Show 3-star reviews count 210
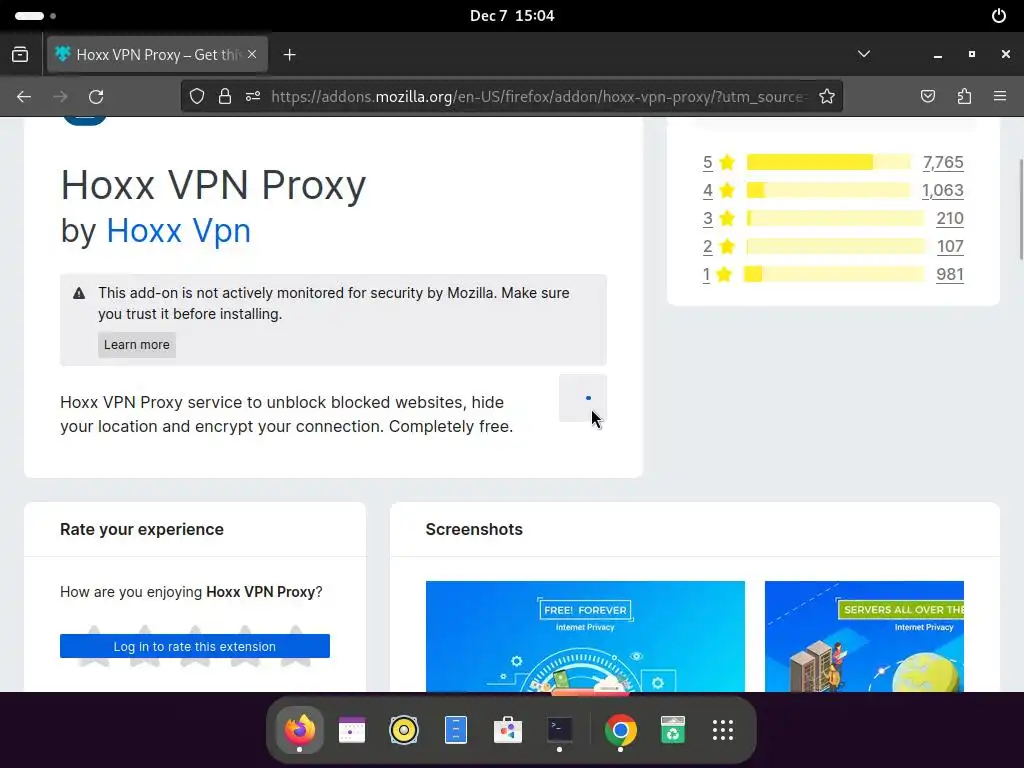 (x=950, y=218)
